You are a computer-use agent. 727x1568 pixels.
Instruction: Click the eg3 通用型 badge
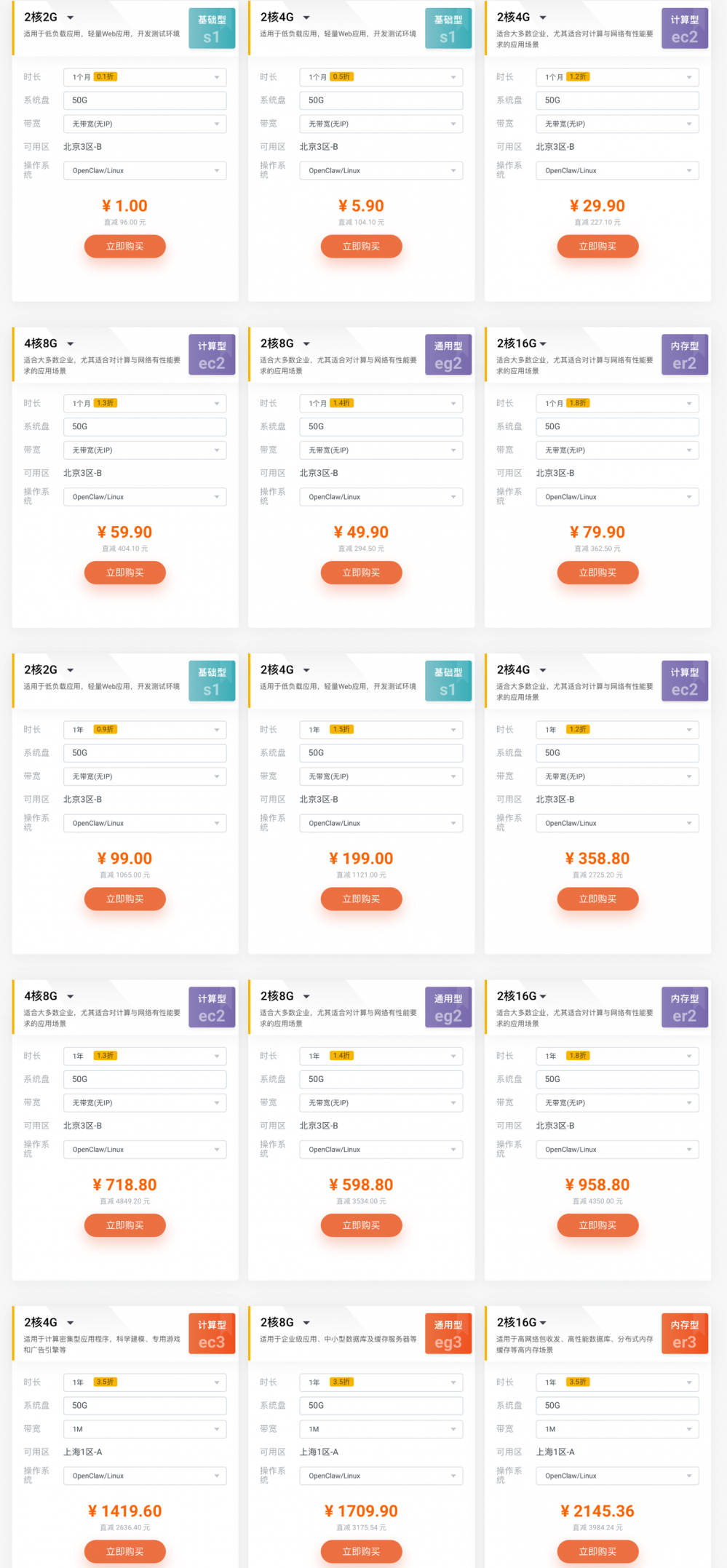448,1334
